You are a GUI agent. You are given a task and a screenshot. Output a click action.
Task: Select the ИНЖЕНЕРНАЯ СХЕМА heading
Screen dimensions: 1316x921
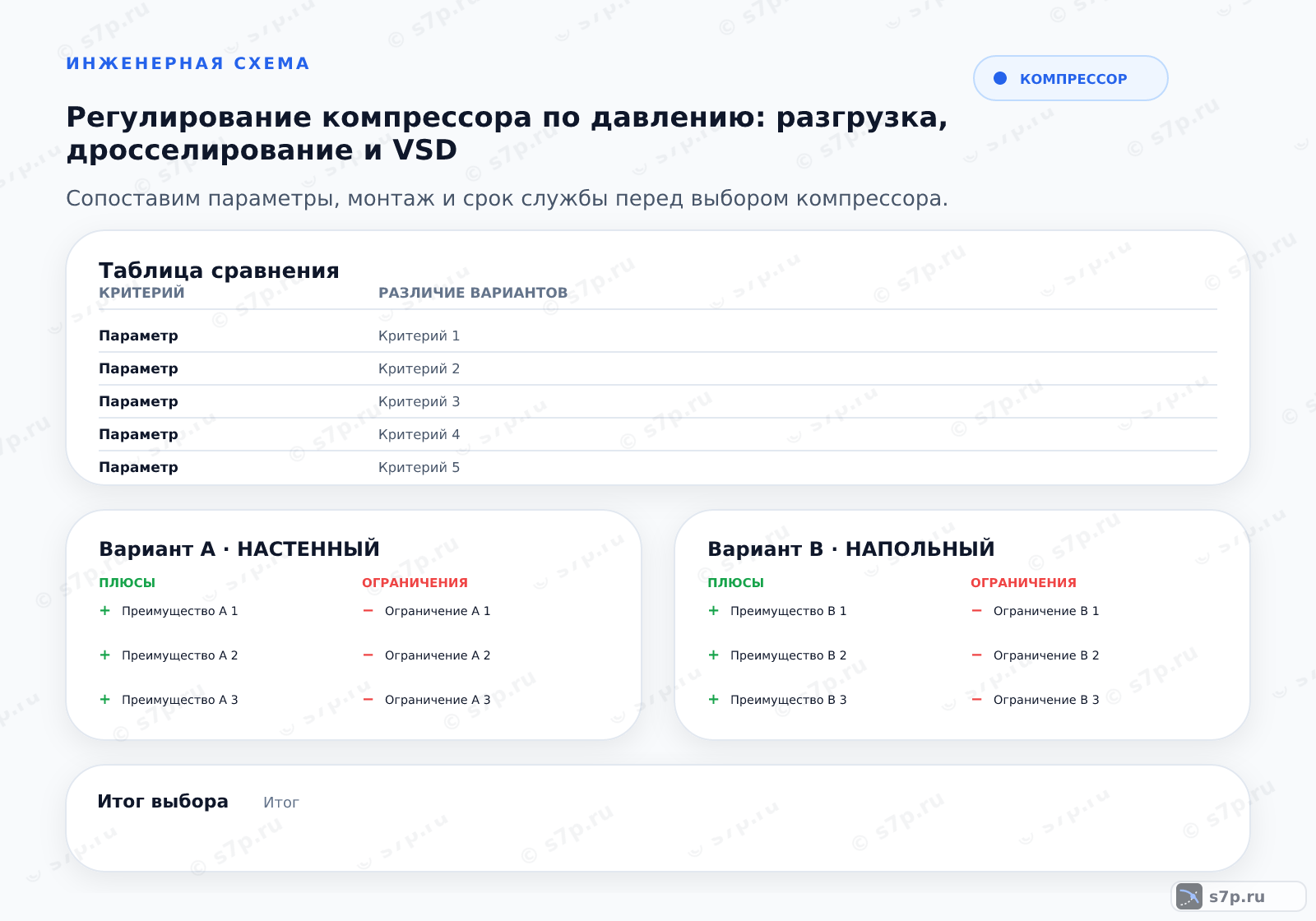coord(188,63)
